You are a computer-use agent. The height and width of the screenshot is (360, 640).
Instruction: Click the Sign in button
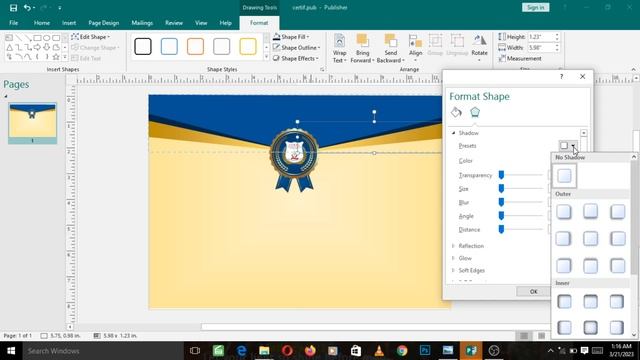[x=535, y=7]
